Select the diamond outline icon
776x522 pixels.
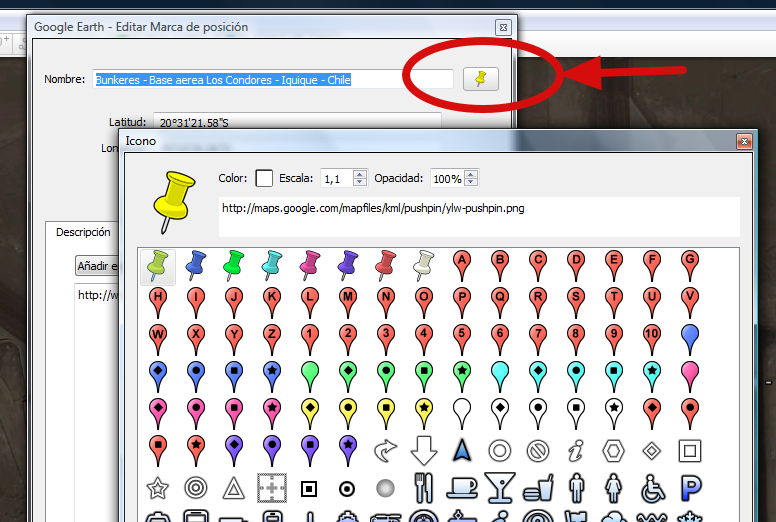click(652, 451)
